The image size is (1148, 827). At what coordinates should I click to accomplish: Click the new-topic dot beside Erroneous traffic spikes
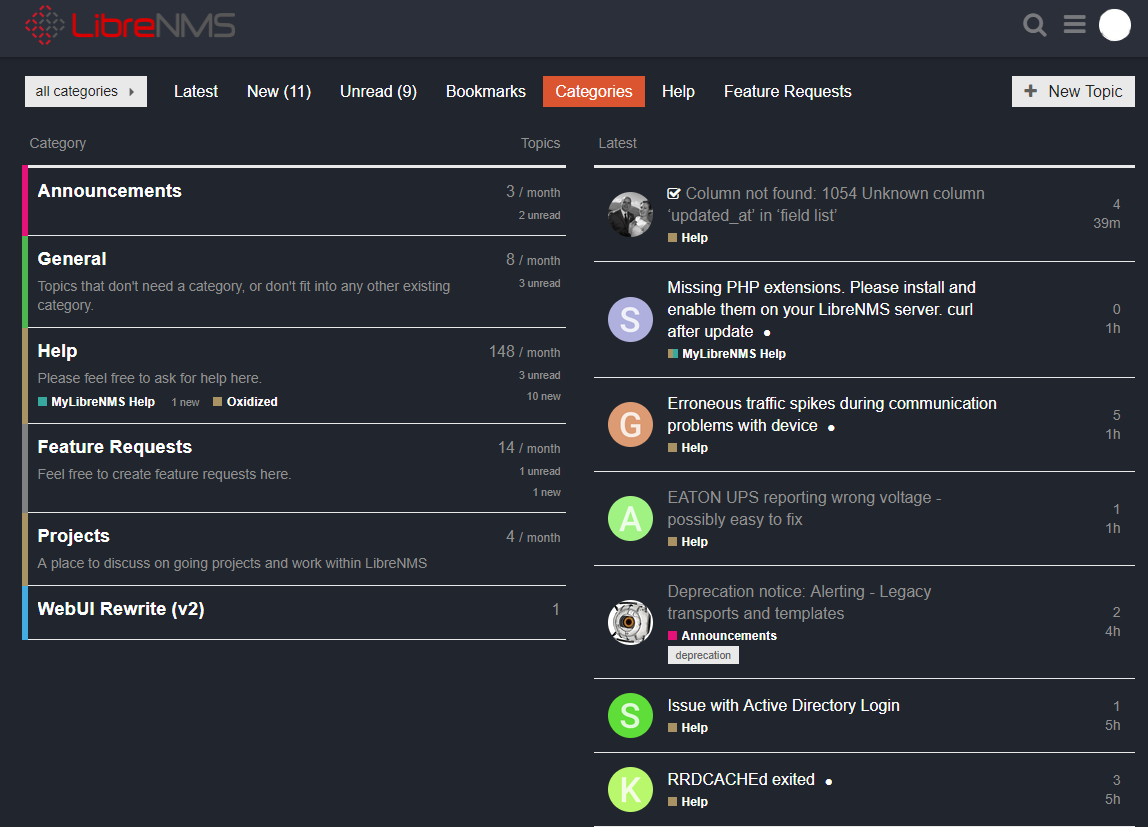(x=830, y=426)
